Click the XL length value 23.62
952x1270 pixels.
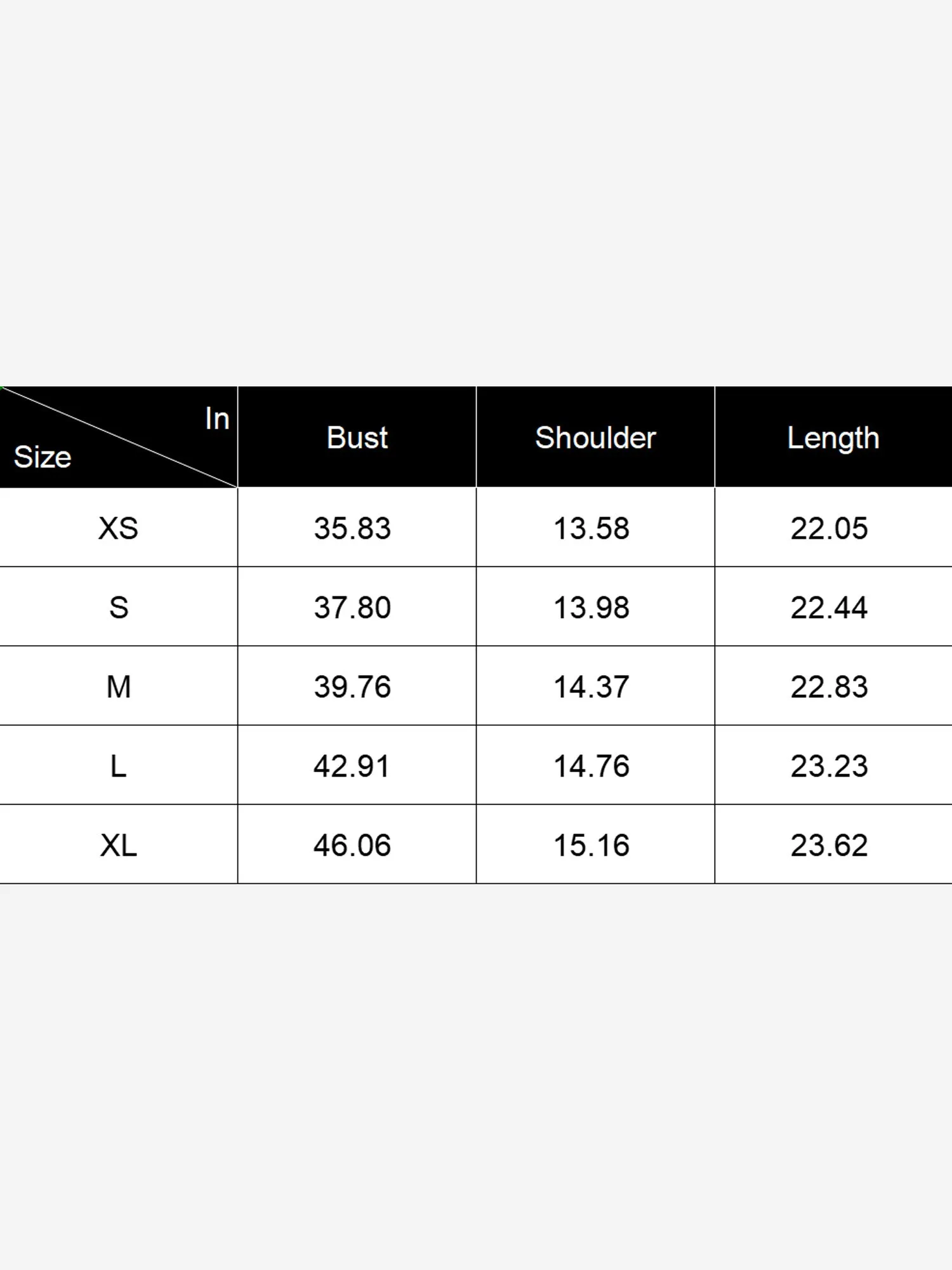pos(829,845)
